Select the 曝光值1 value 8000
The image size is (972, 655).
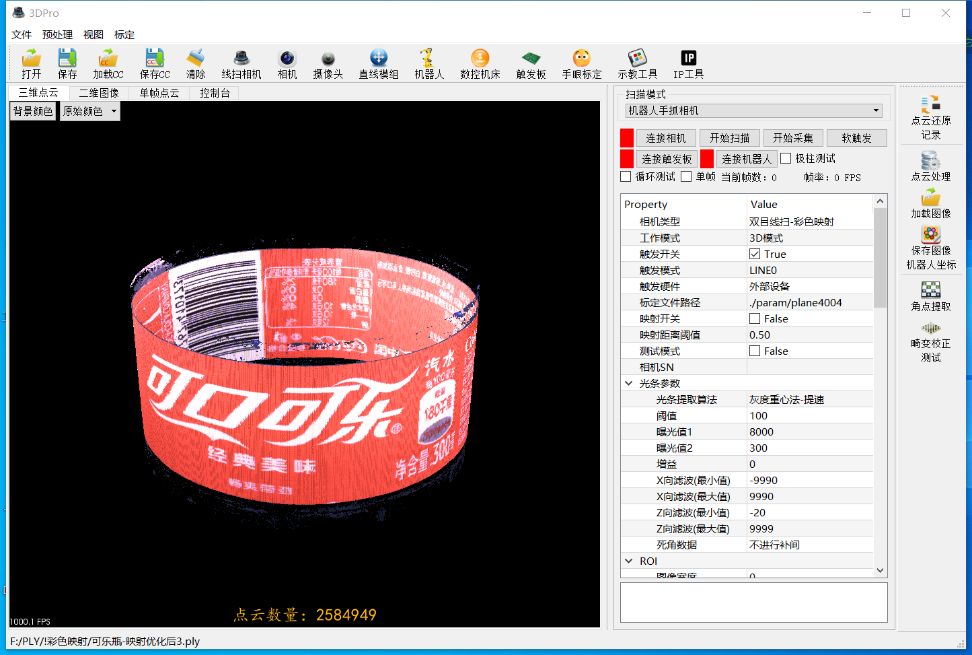pyautogui.click(x=761, y=432)
